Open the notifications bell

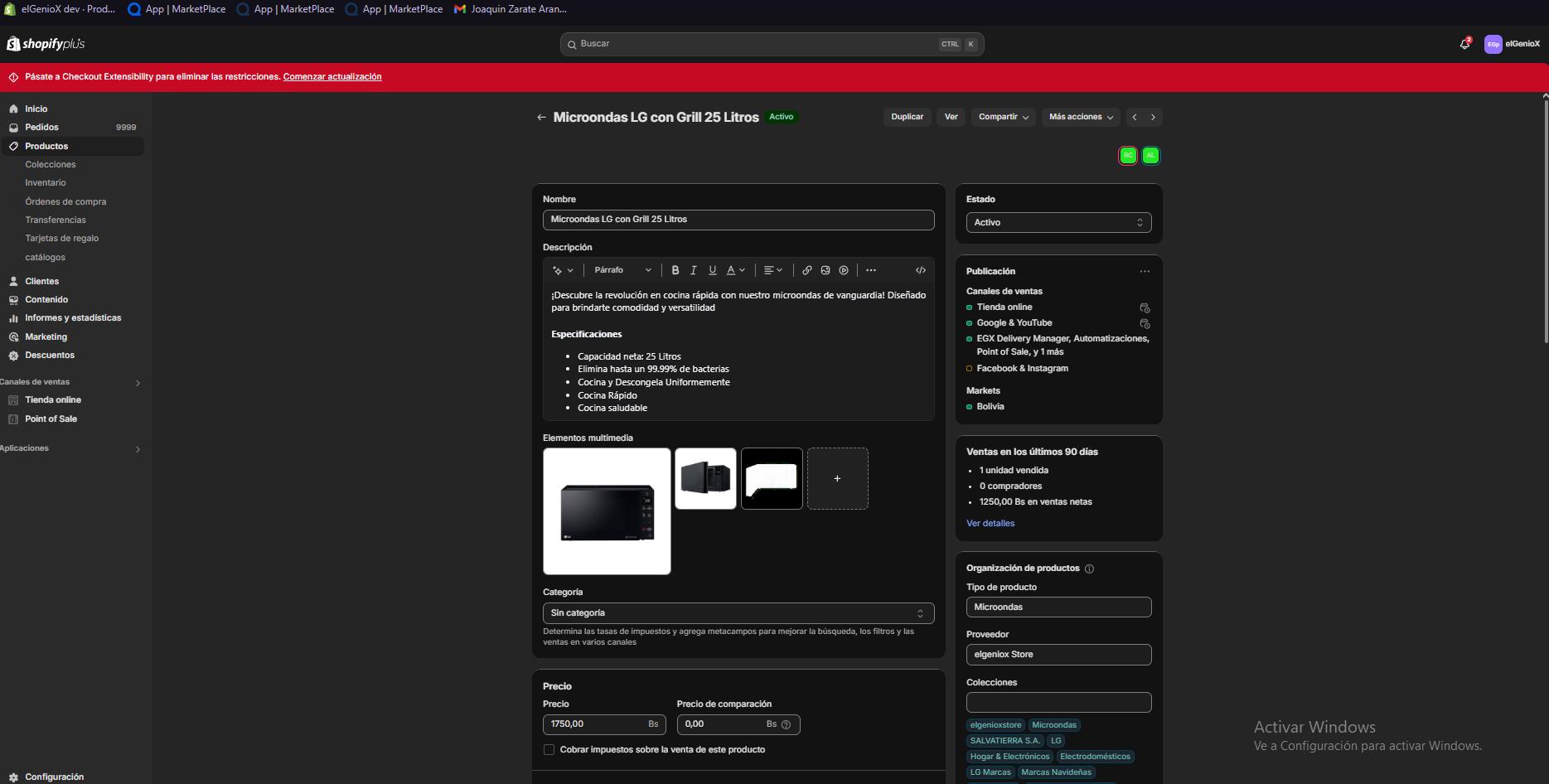1464,44
